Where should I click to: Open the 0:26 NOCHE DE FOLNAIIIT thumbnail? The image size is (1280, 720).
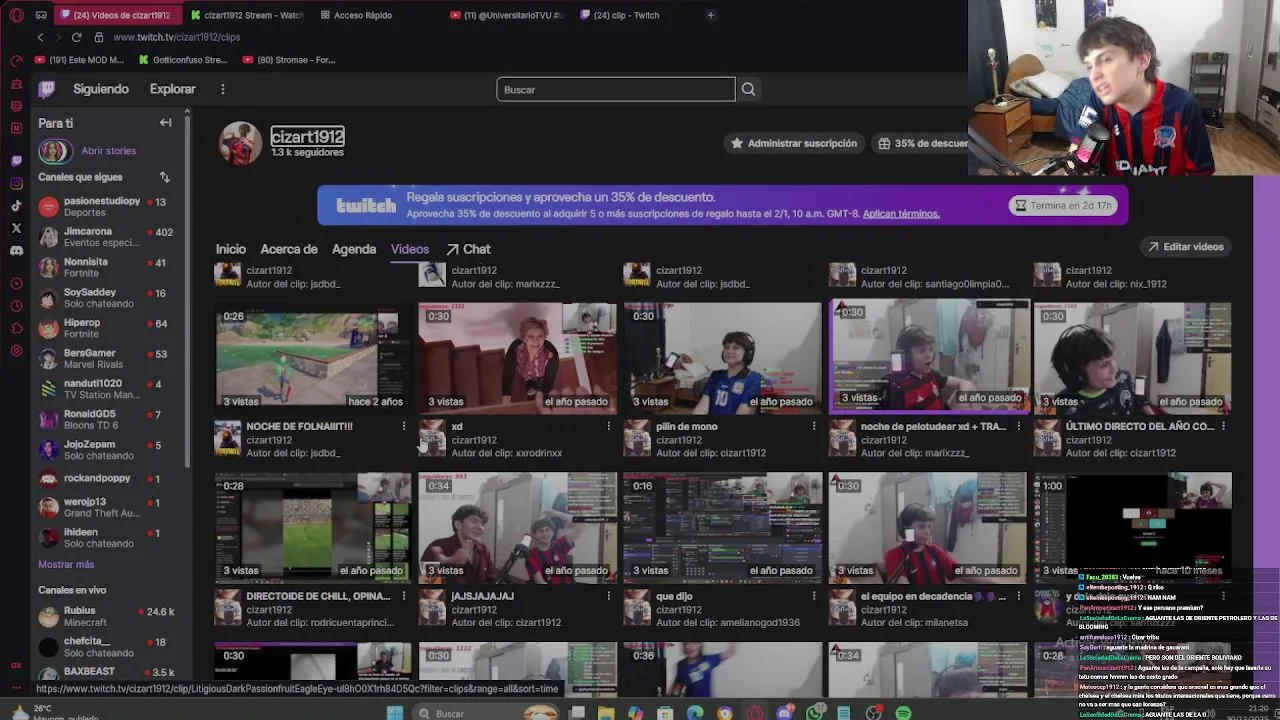[313, 357]
